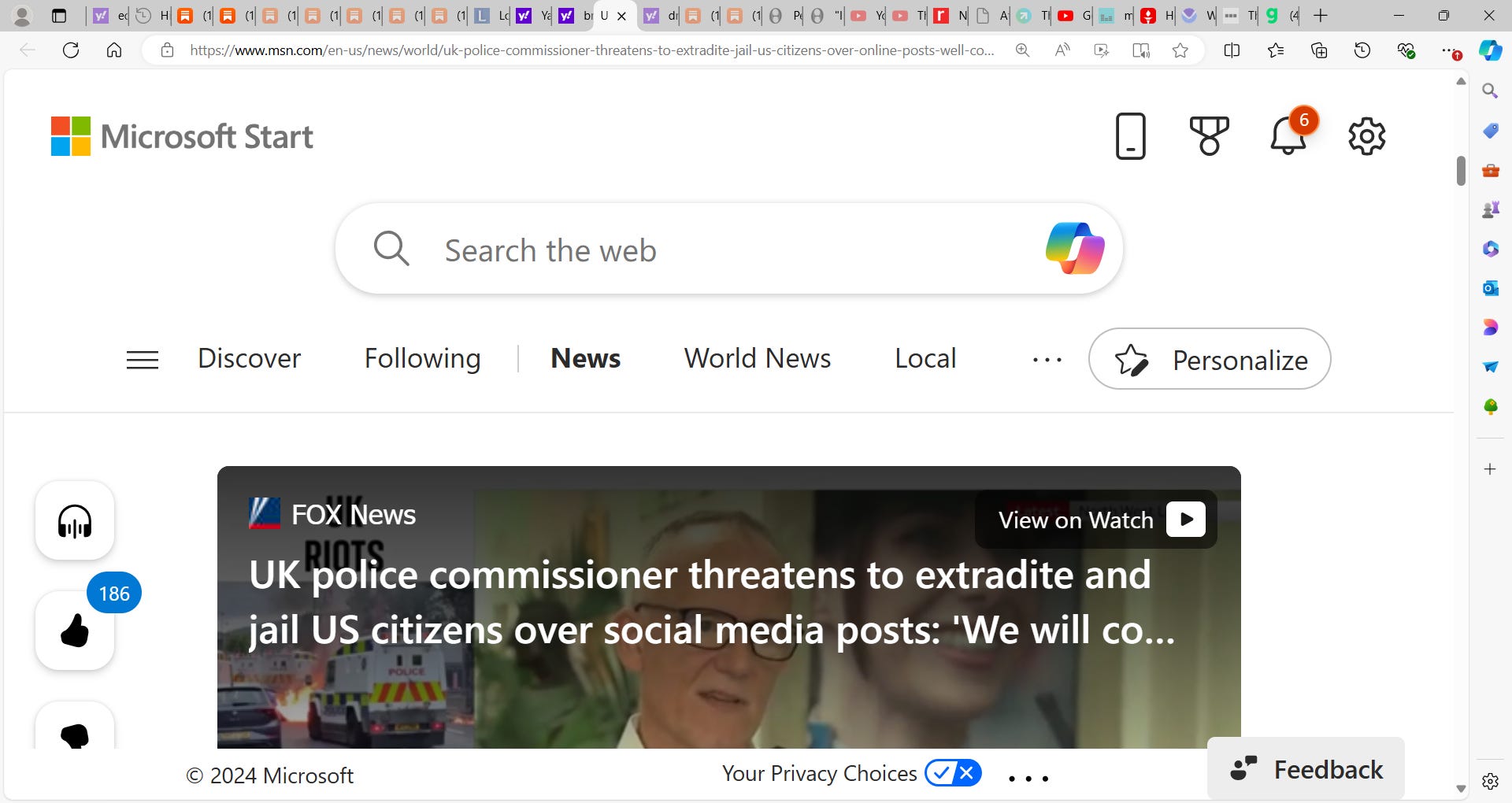Click the page vertical scrollbar thumb
Viewport: 1512px width, 803px height.
click(1461, 170)
